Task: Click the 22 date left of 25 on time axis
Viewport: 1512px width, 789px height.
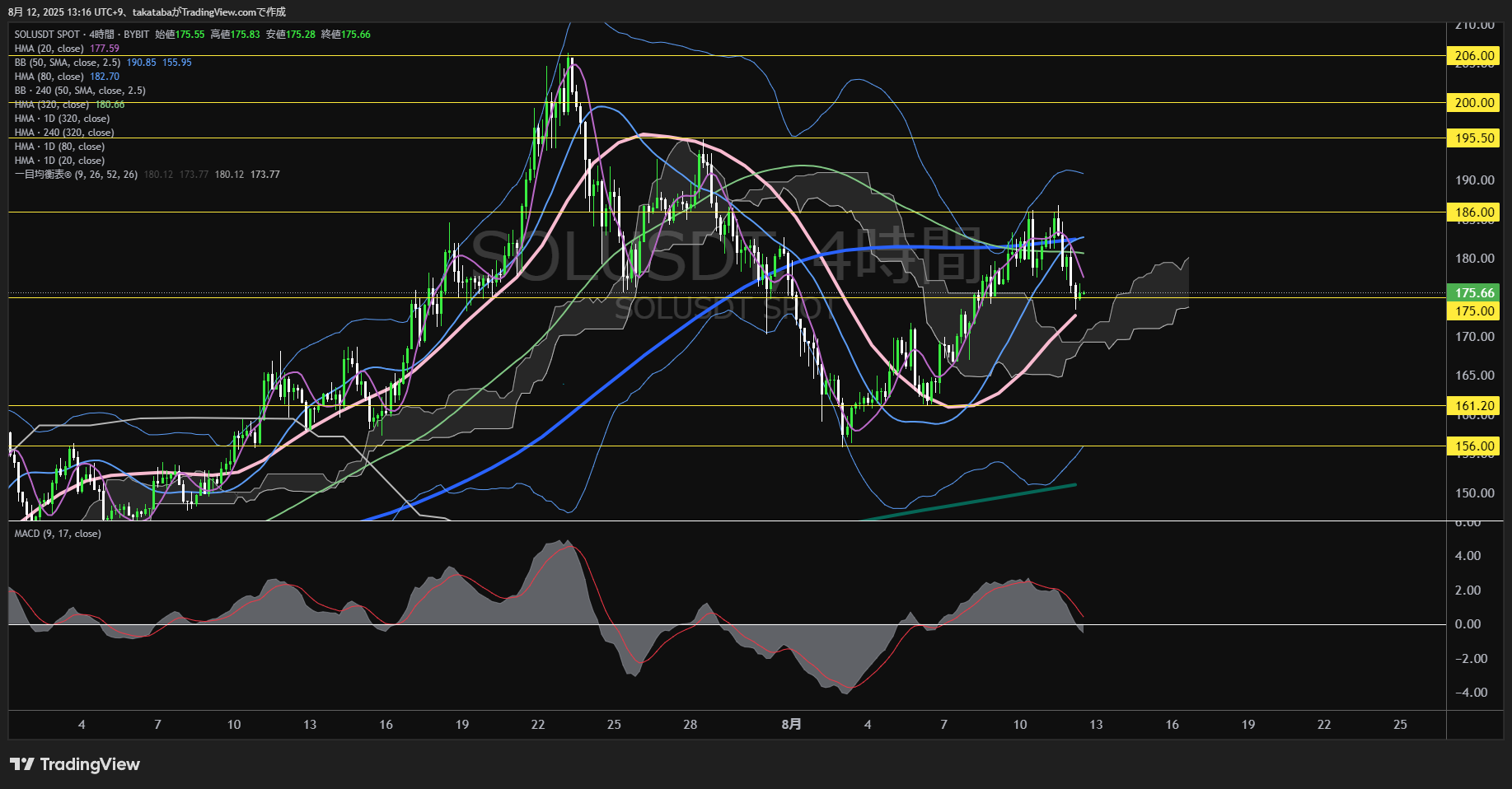Action: 538,725
